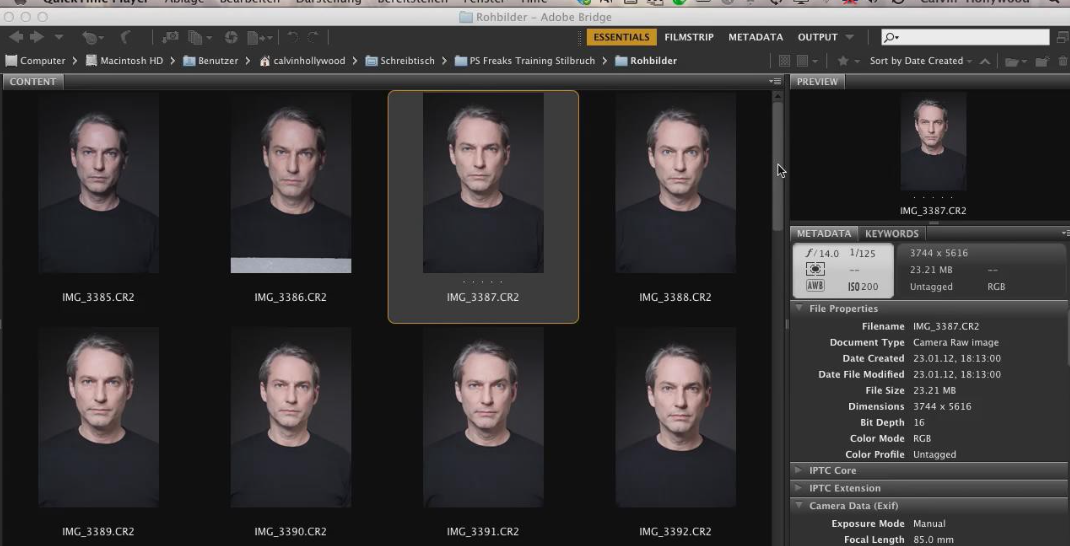Click the trash delete icon
Image resolution: width=1070 pixels, height=546 pixels.
pyautogui.click(x=1062, y=61)
